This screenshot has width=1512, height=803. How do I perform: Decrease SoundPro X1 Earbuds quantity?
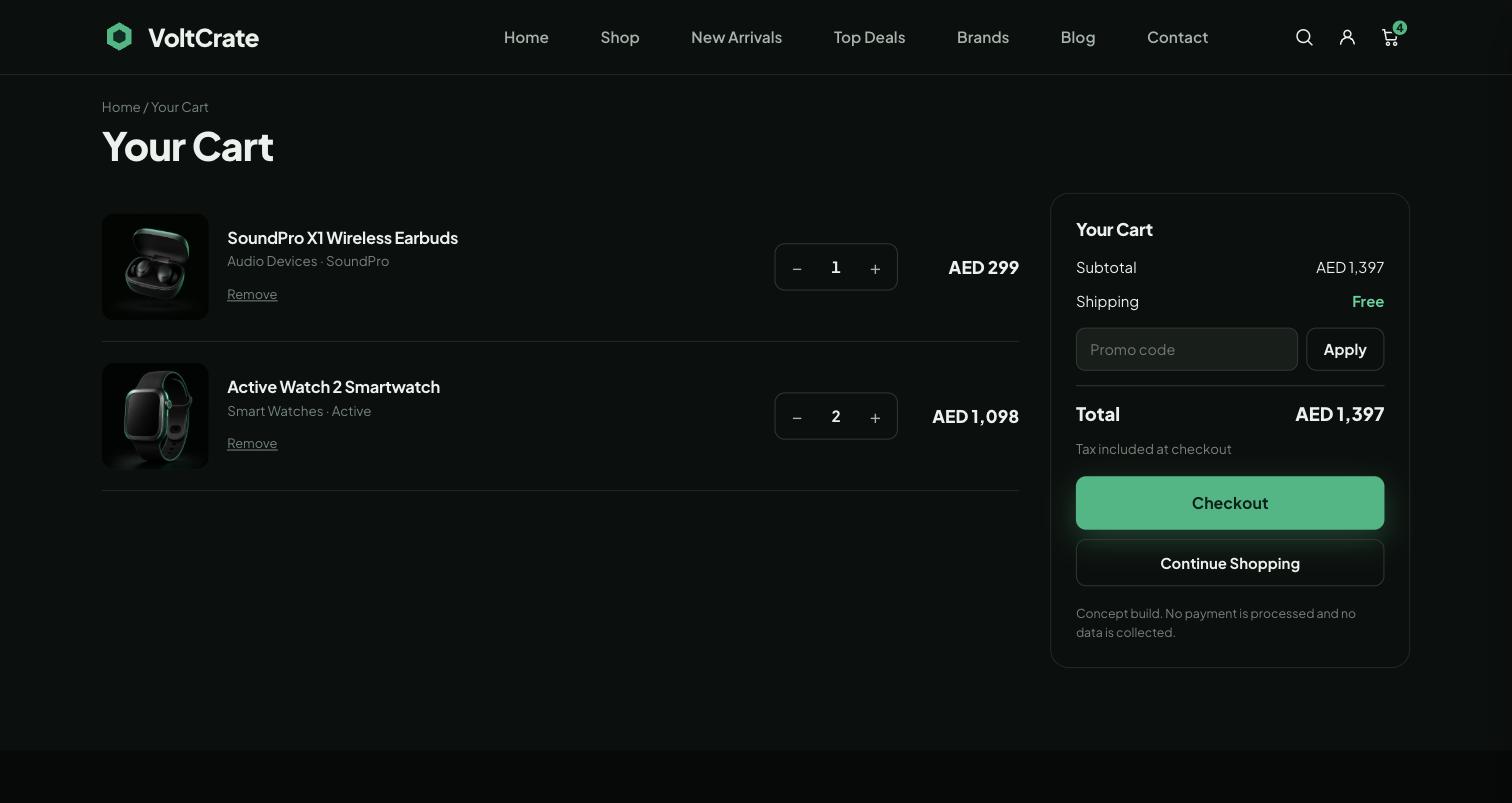click(797, 268)
